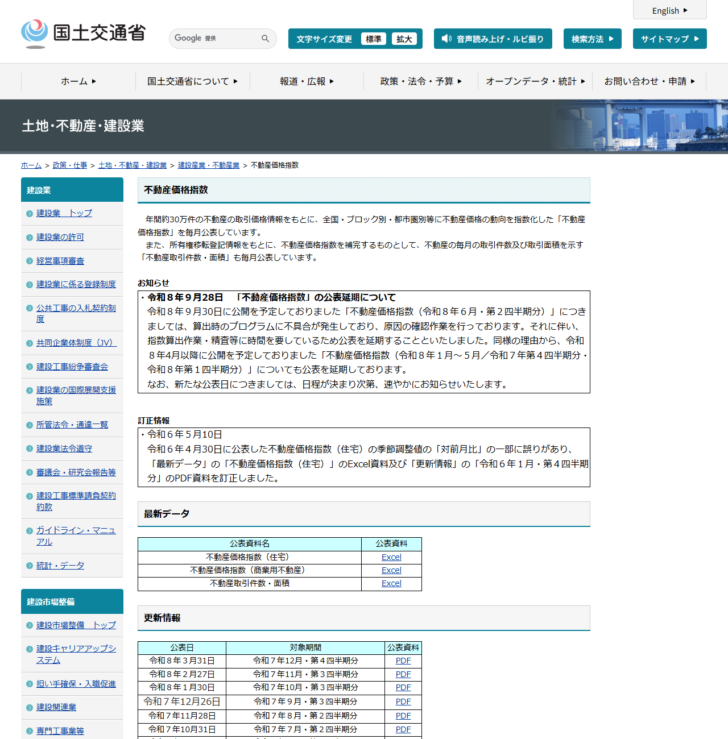This screenshot has width=728, height=739.
Task: Open sidebar link 共同企業体制度（JV）
Action: [x=76, y=343]
